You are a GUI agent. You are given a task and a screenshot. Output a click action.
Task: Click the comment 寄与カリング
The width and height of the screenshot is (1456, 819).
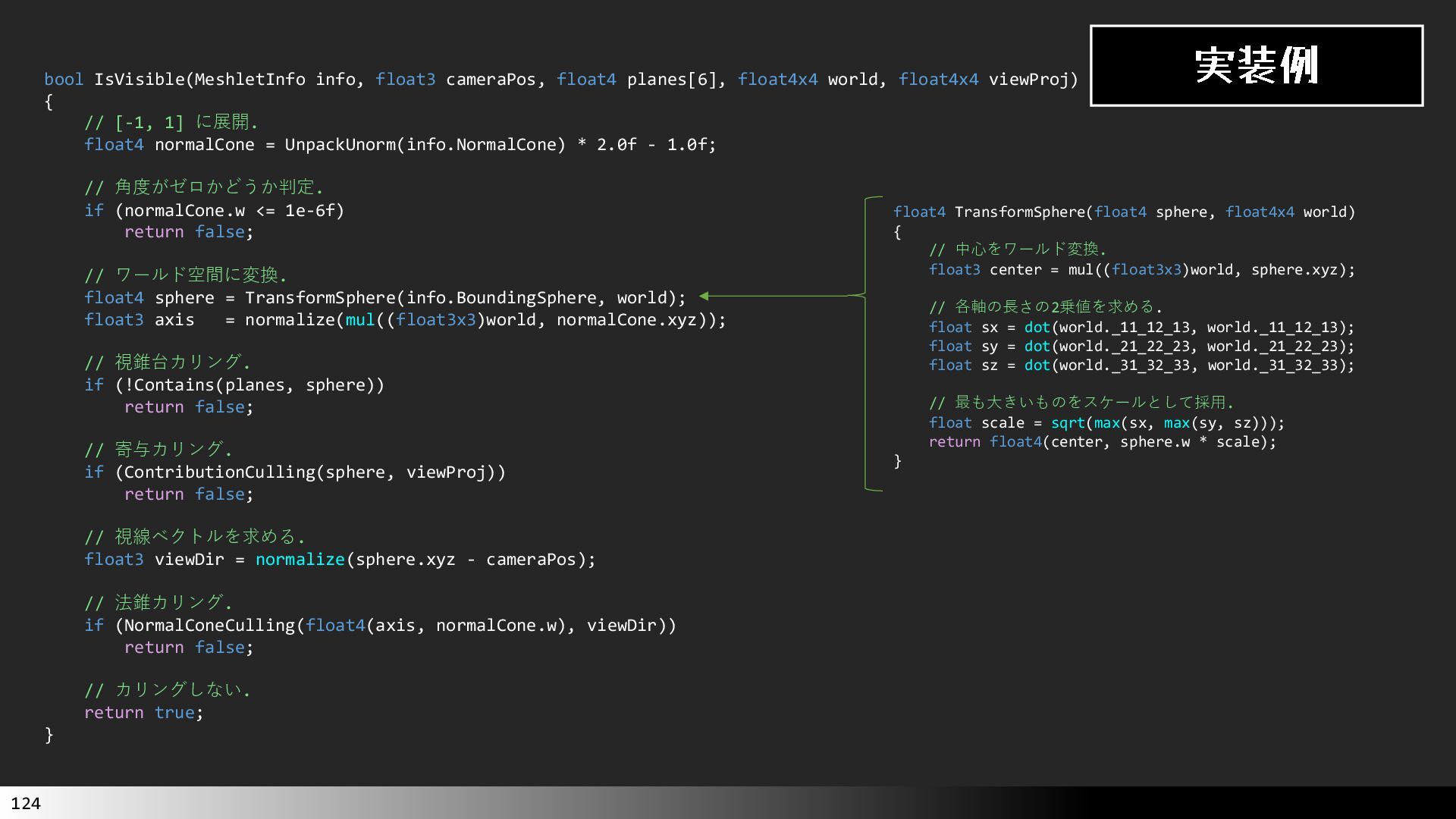(158, 449)
